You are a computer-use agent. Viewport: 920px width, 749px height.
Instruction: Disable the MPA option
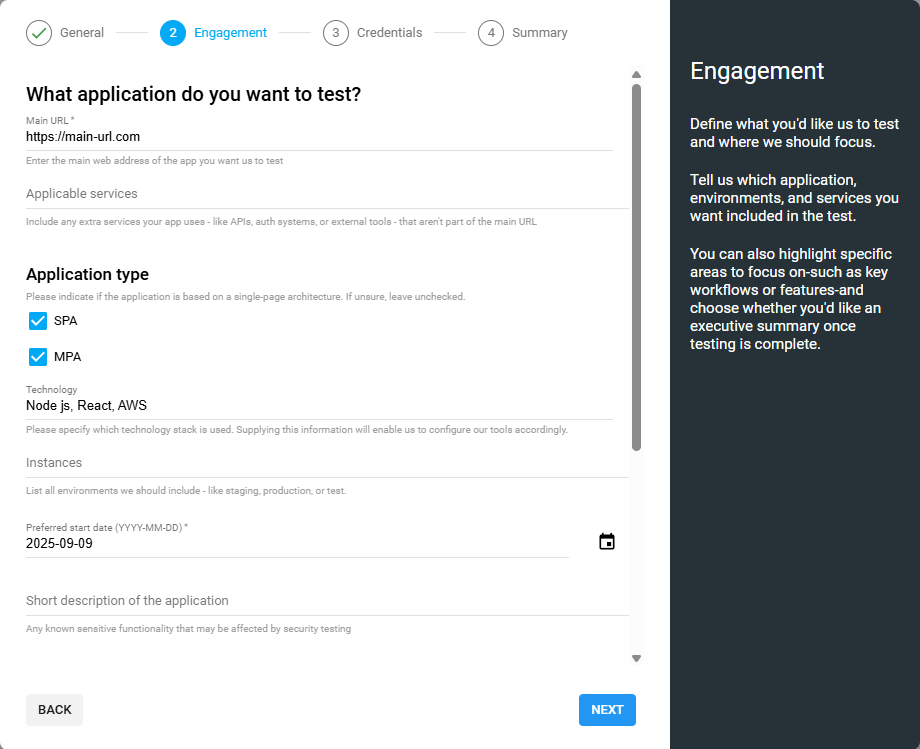tap(36, 356)
